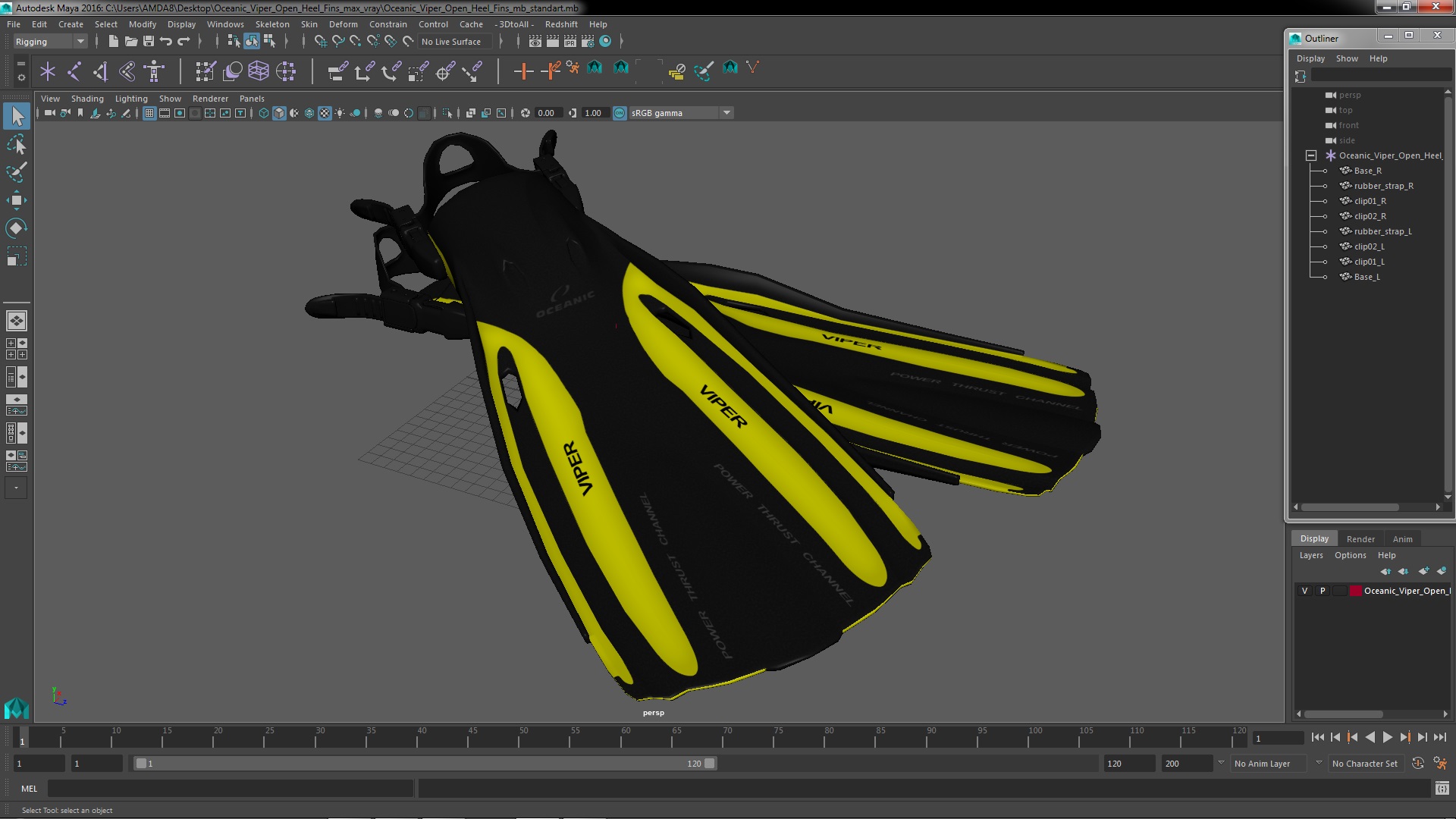Collapse the Oceanic_Viper_Open_Heel group
The width and height of the screenshot is (1456, 819).
(1311, 155)
